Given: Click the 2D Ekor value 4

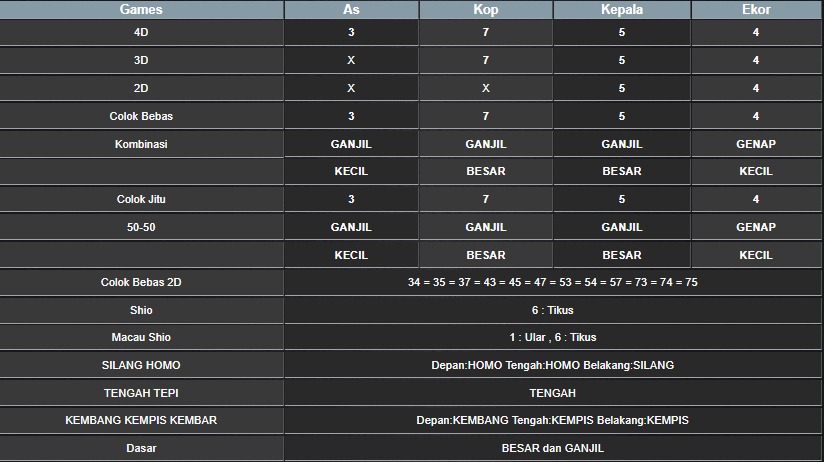Looking at the screenshot, I should pyautogui.click(x=756, y=88).
